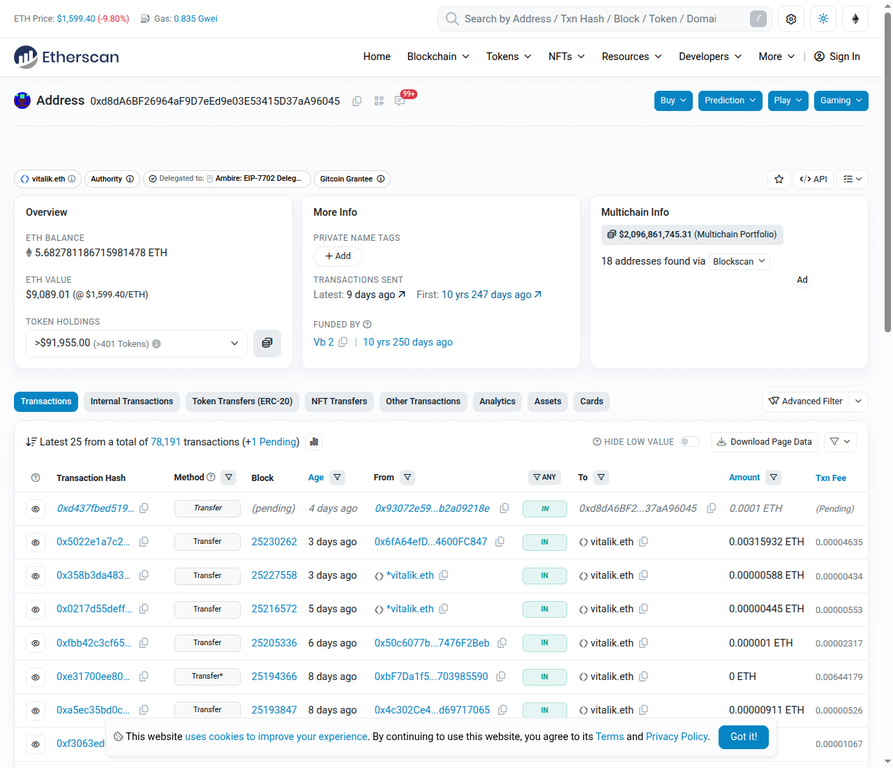The width and height of the screenshot is (893, 768).
Task: Expand the Advanced Filter arrow
Action: click(858, 401)
